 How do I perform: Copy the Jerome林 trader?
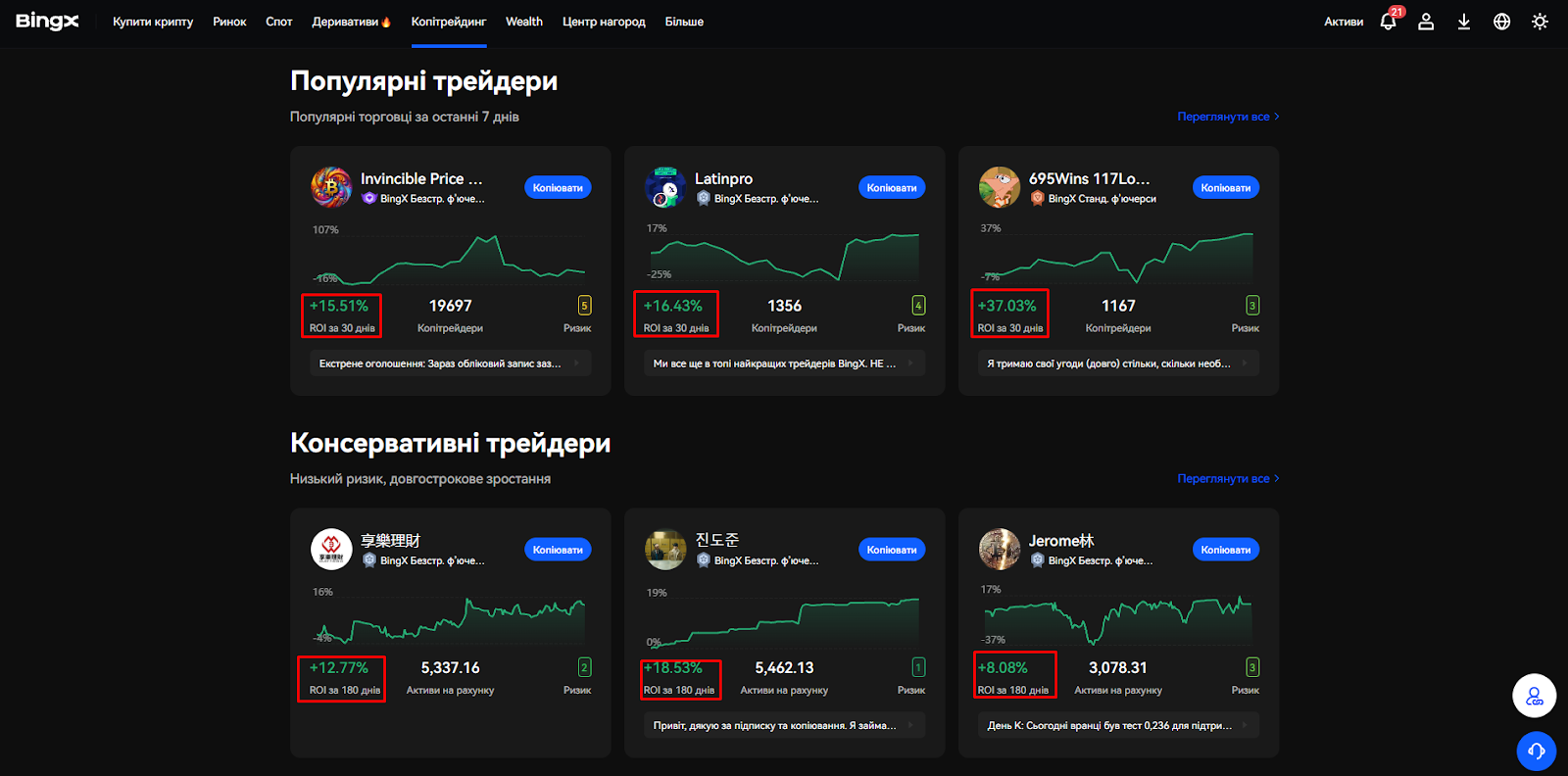pos(1226,550)
